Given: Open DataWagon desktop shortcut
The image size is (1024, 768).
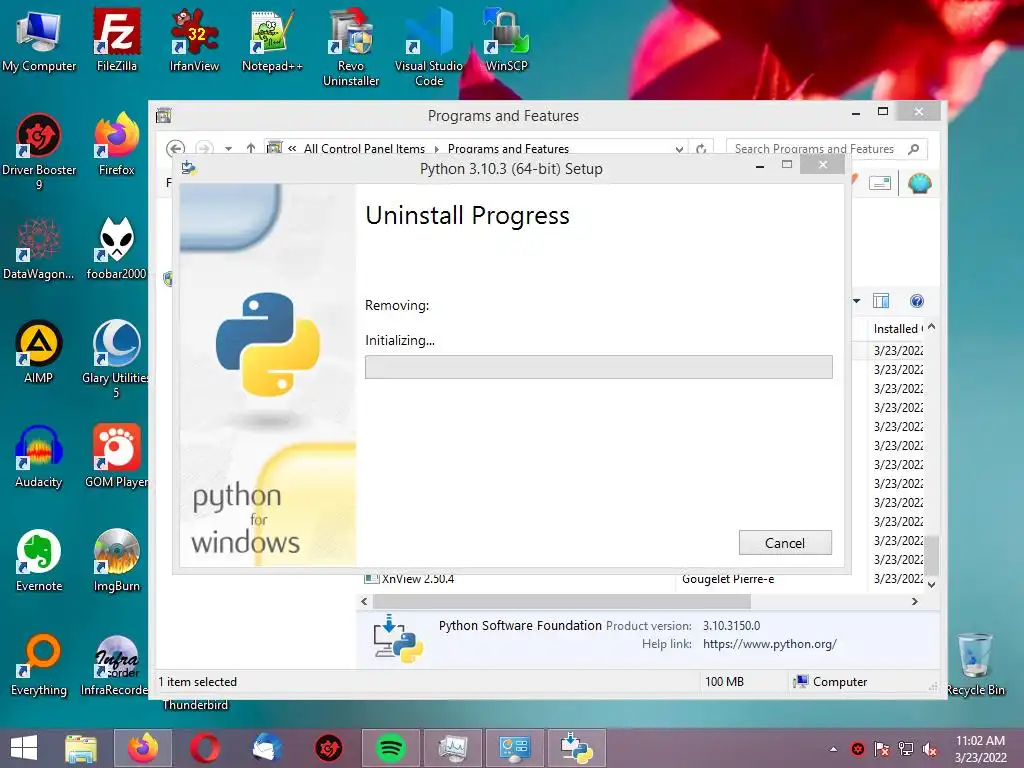Looking at the screenshot, I should (x=39, y=248).
